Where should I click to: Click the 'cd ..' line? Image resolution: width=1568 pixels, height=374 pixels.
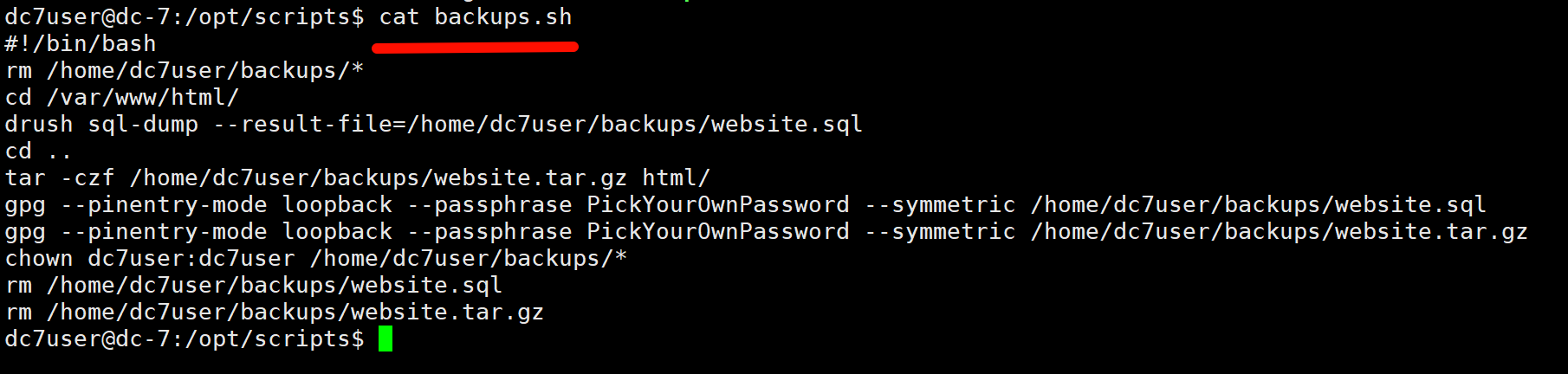click(x=38, y=151)
